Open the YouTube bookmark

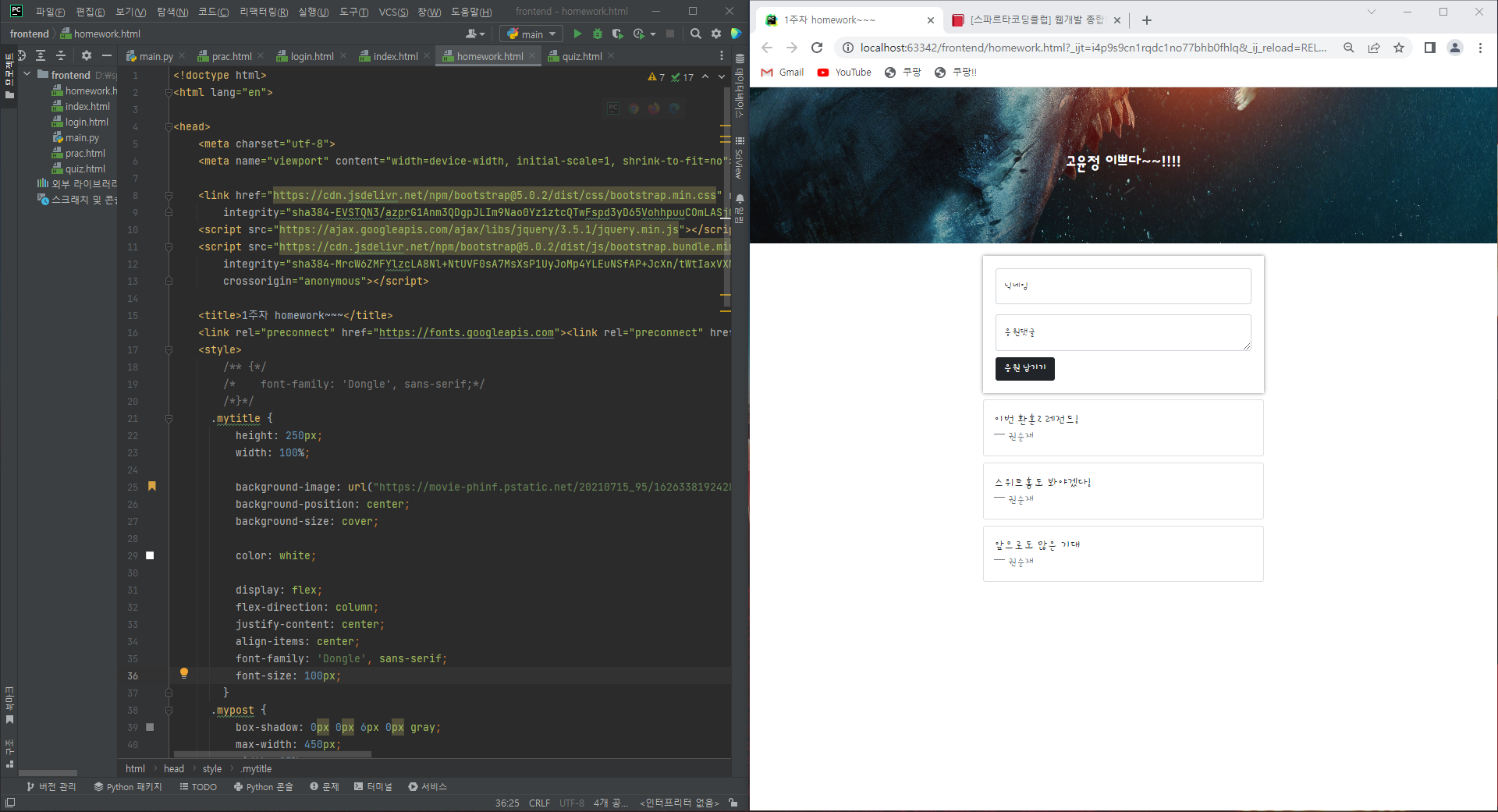[x=844, y=73]
